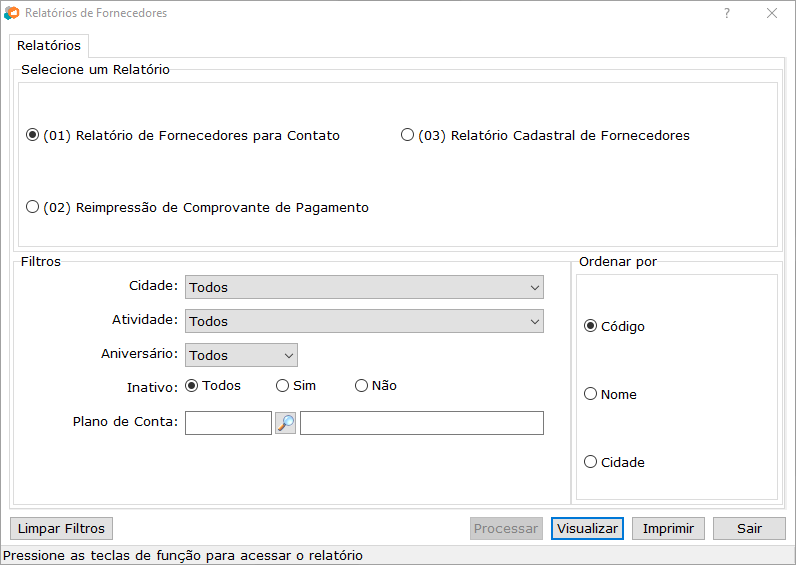Click the Plano de Conta code field
Image resolution: width=796 pixels, height=565 pixels.
coord(228,423)
